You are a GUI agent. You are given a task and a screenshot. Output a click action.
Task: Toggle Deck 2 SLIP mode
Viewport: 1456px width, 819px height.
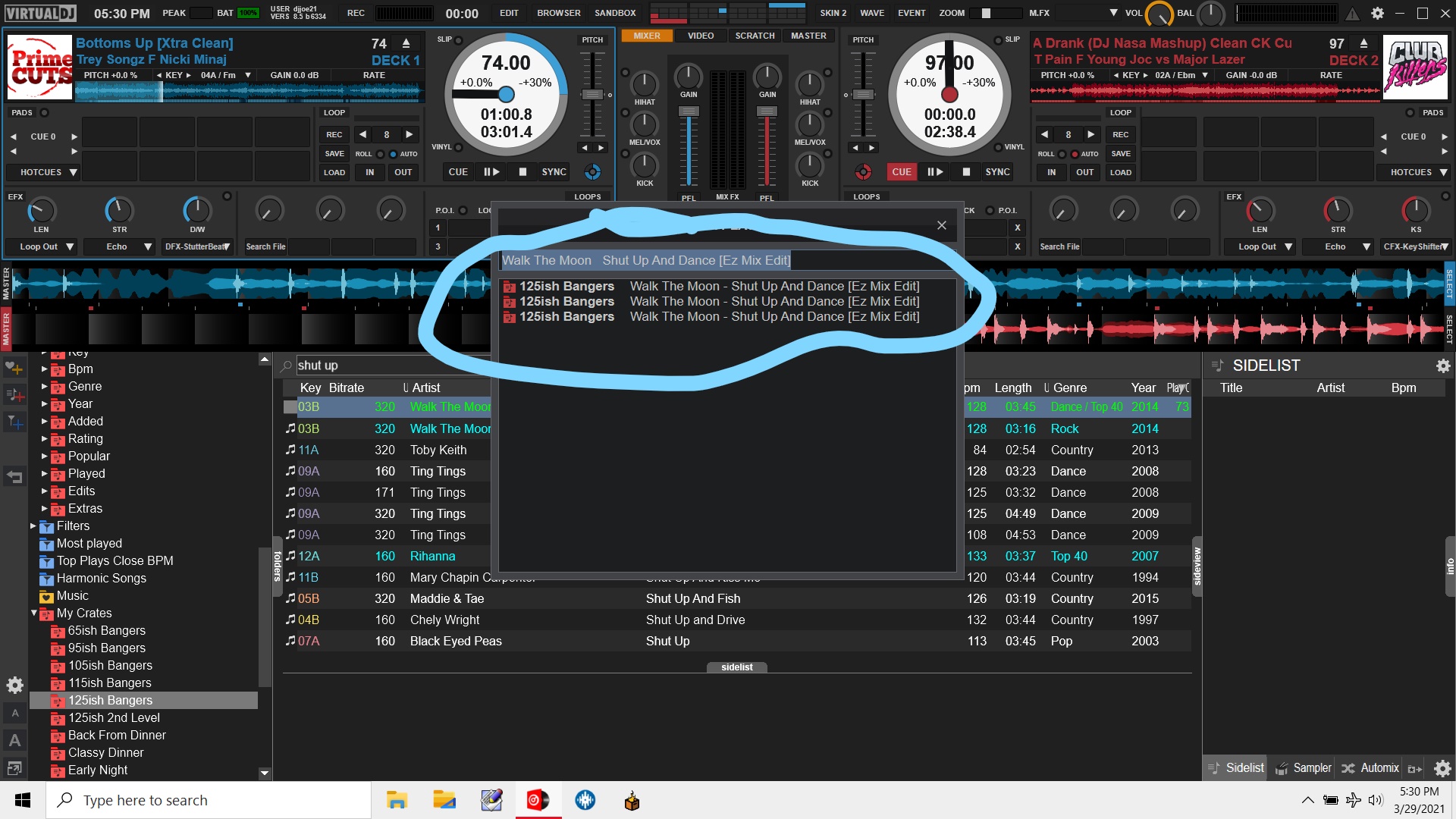coord(997,40)
